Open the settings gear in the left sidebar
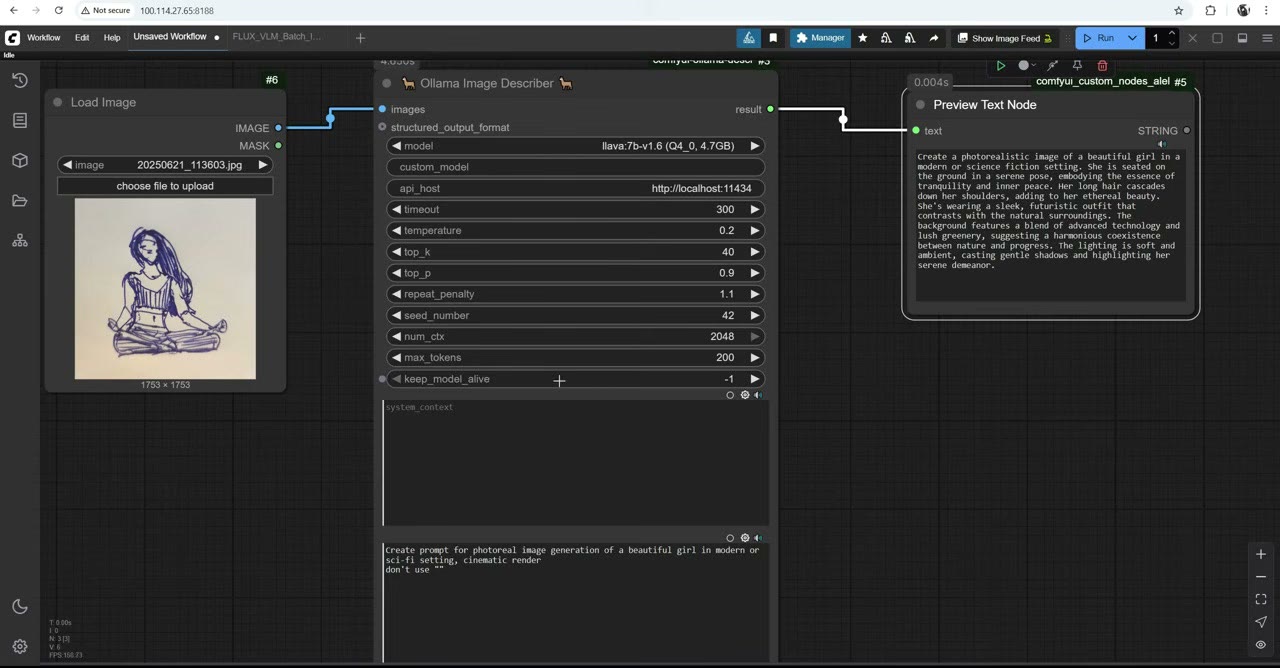1280x668 pixels. click(20, 647)
